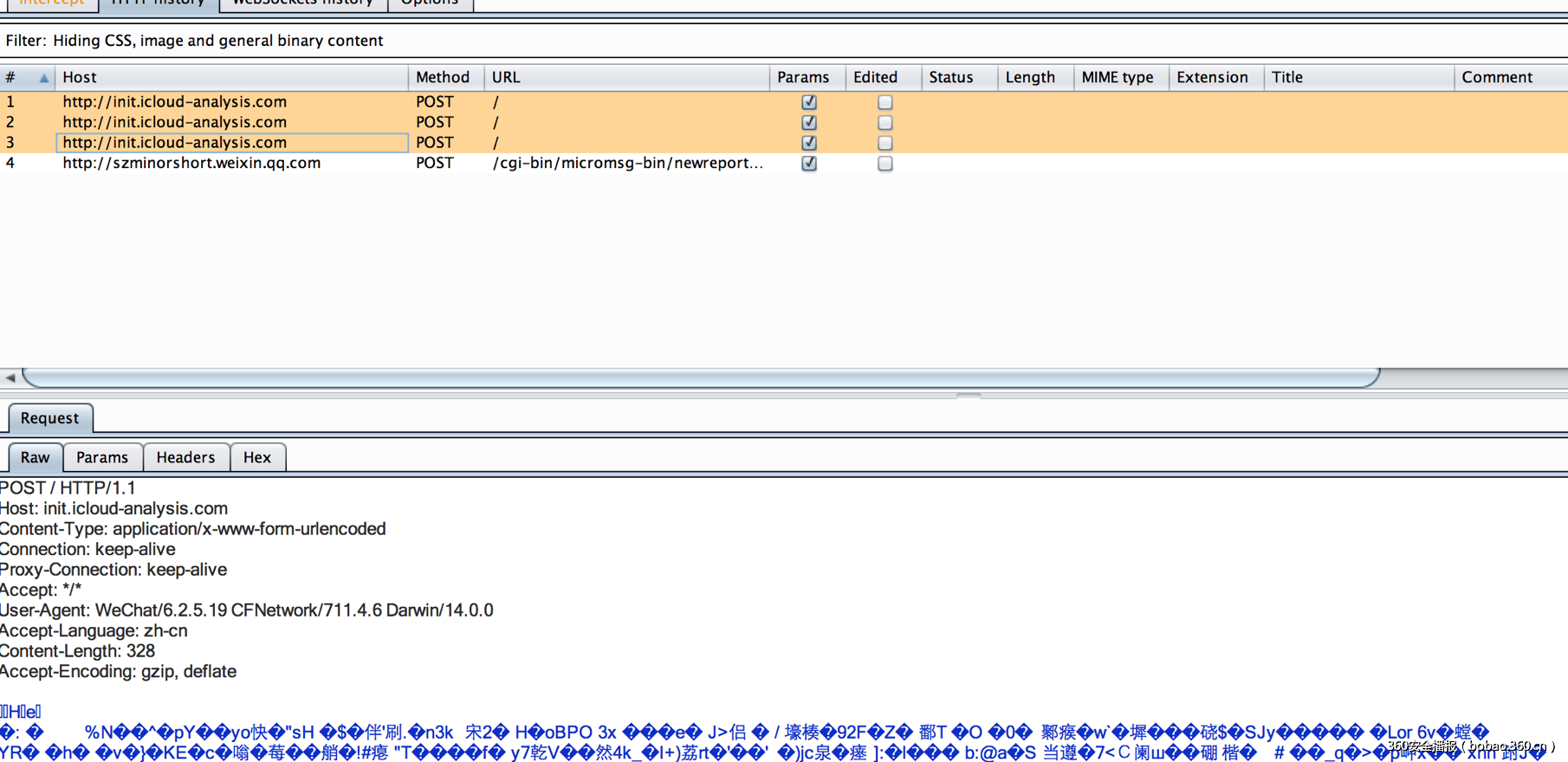Switch to the Headers tab

(185, 457)
